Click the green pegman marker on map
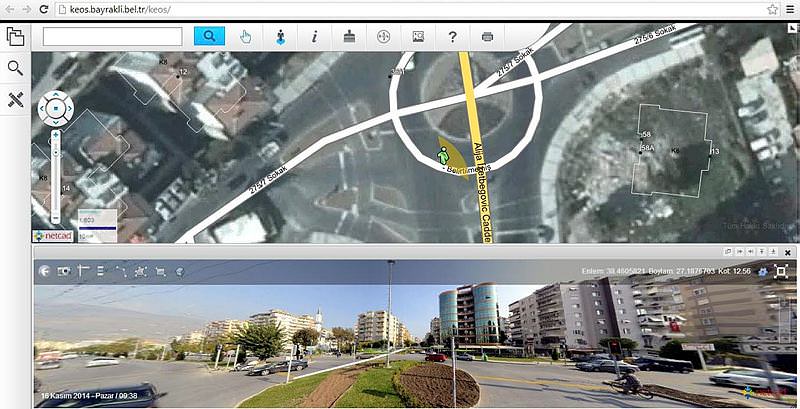The width and height of the screenshot is (800, 409). coord(442,156)
